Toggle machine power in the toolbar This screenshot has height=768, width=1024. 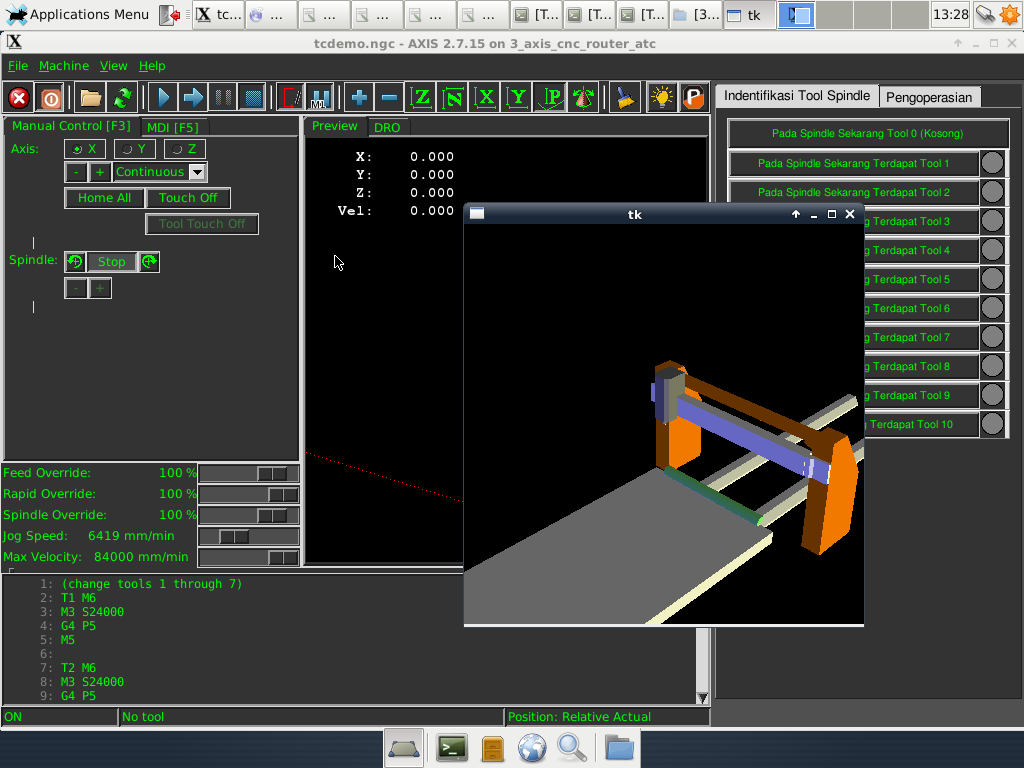(x=50, y=98)
